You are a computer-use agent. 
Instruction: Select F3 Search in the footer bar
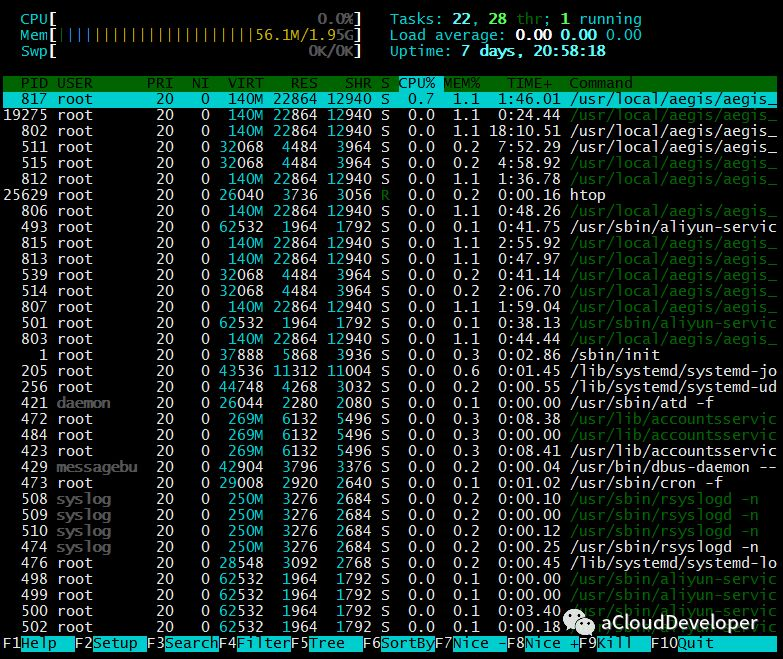[183, 643]
